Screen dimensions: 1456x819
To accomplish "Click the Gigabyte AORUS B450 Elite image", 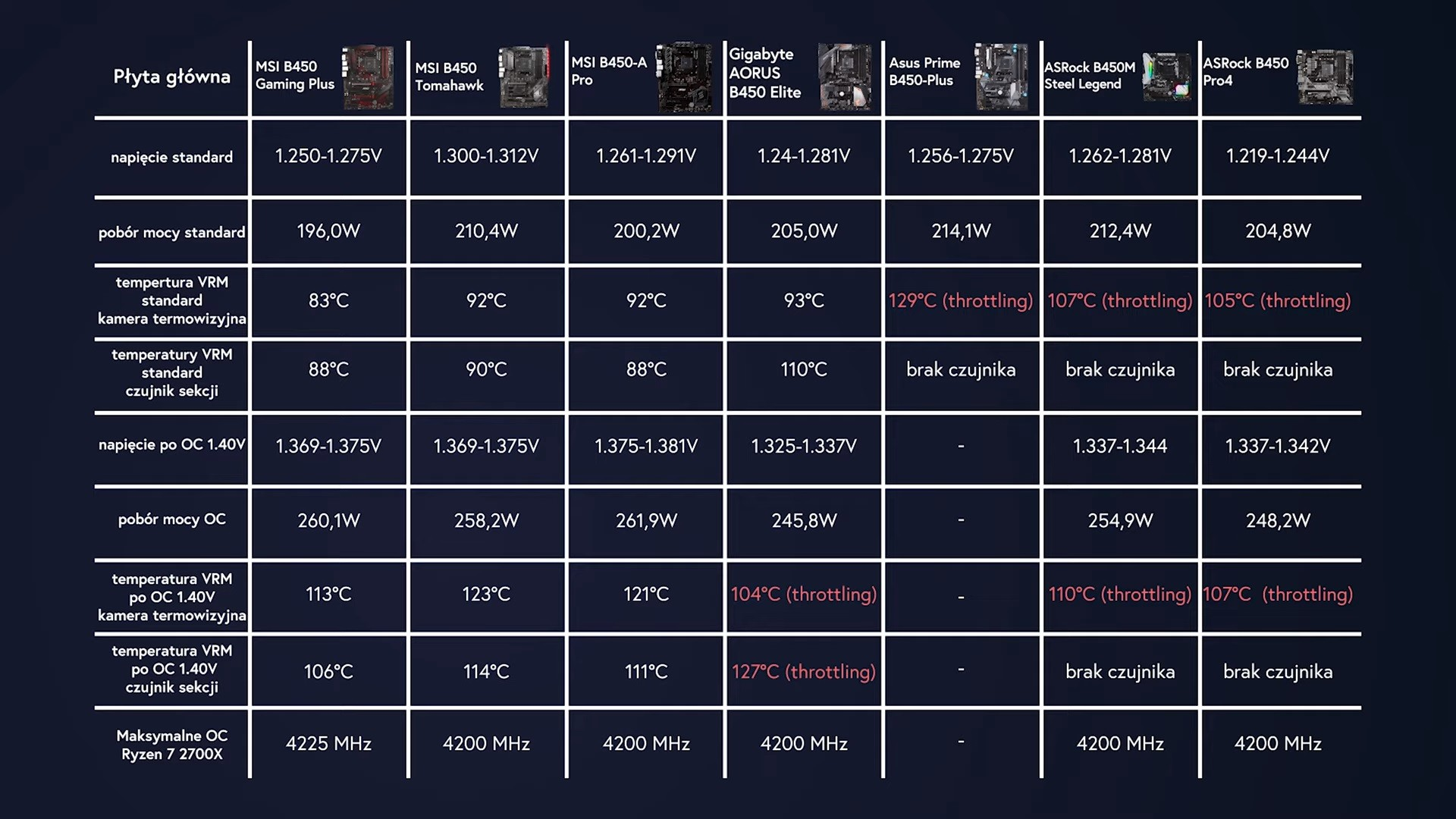I will [844, 77].
